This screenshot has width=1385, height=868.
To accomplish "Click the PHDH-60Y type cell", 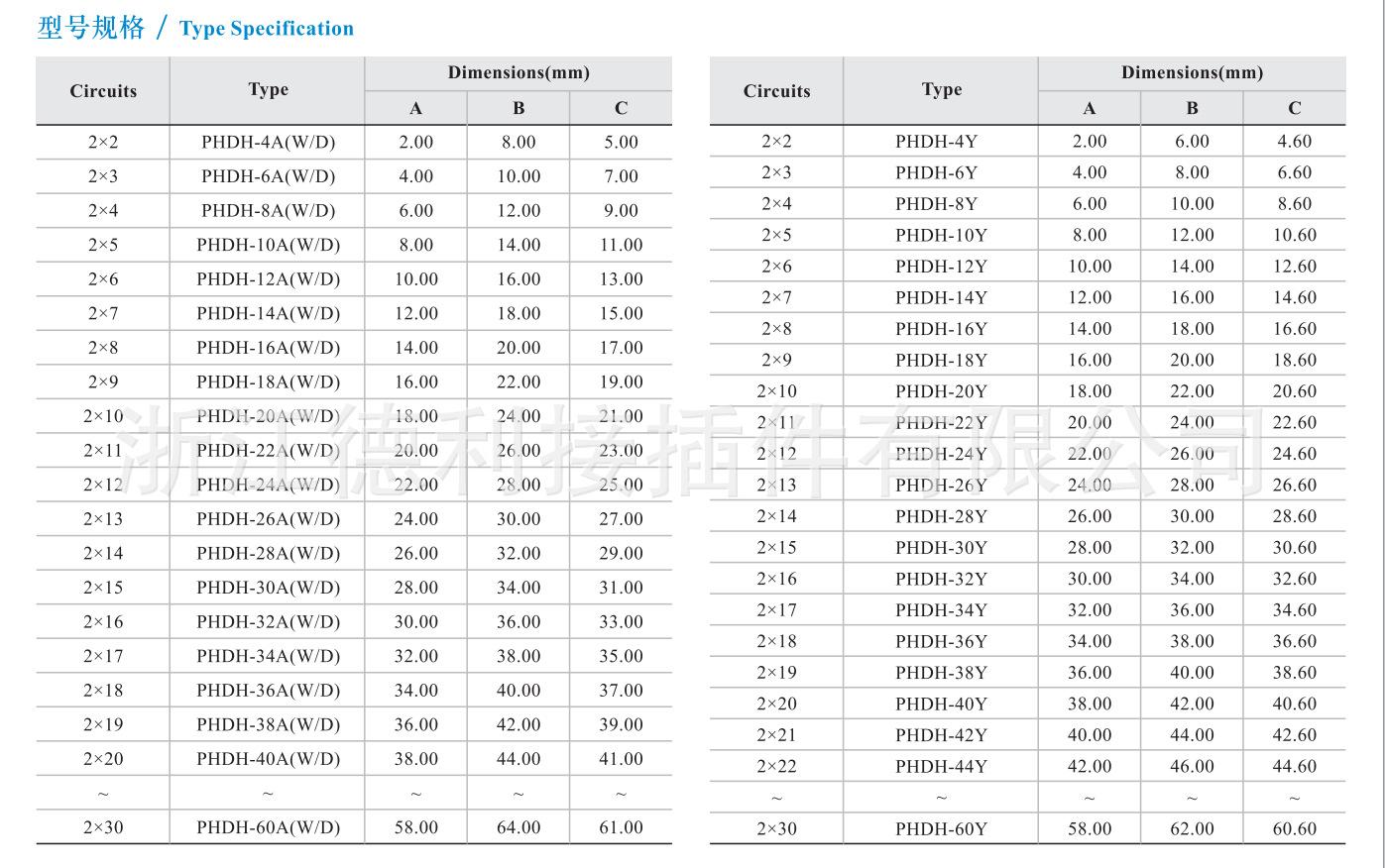I will coord(941,829).
